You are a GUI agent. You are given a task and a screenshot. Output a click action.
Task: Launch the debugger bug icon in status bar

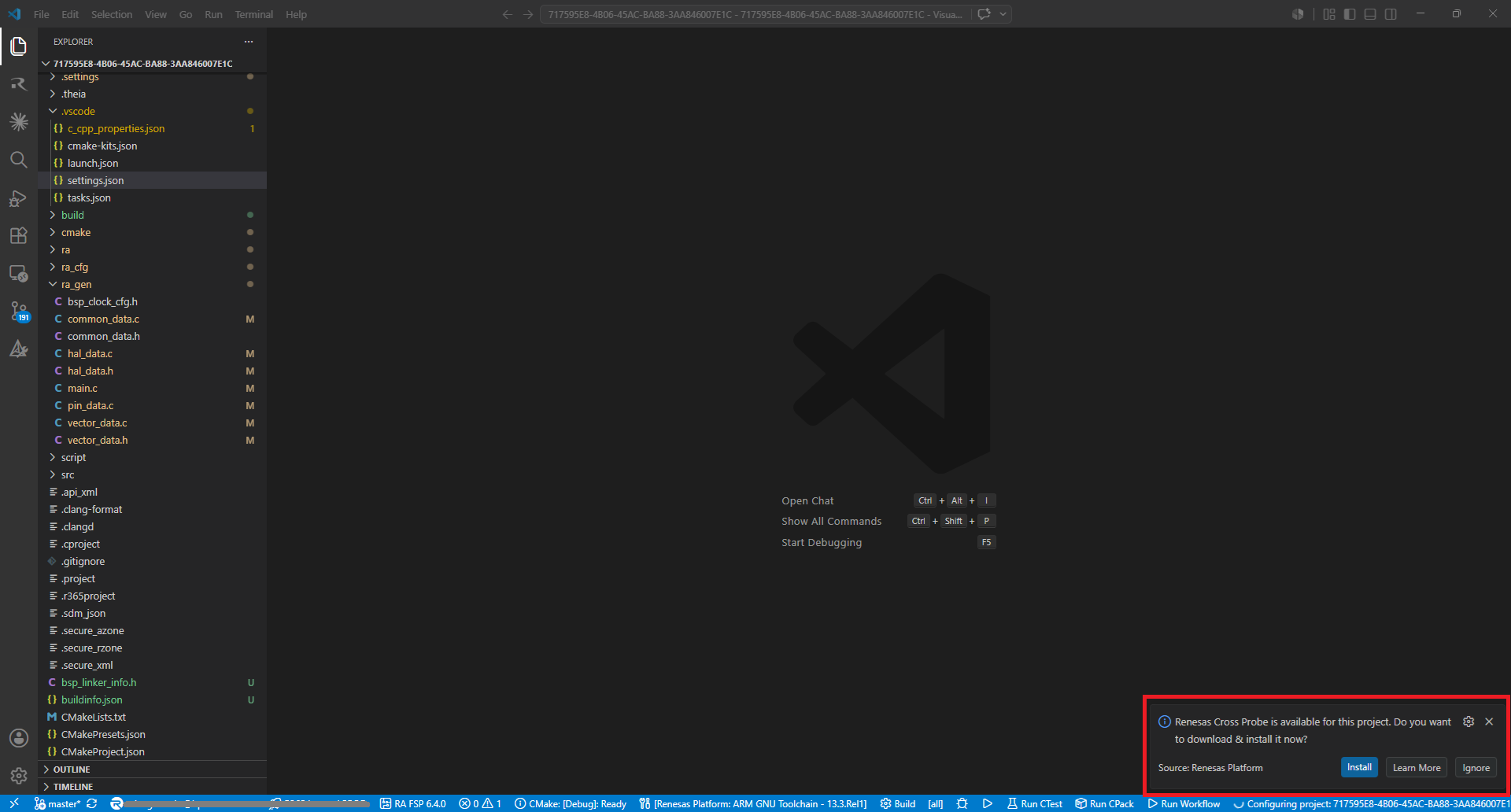tap(962, 803)
